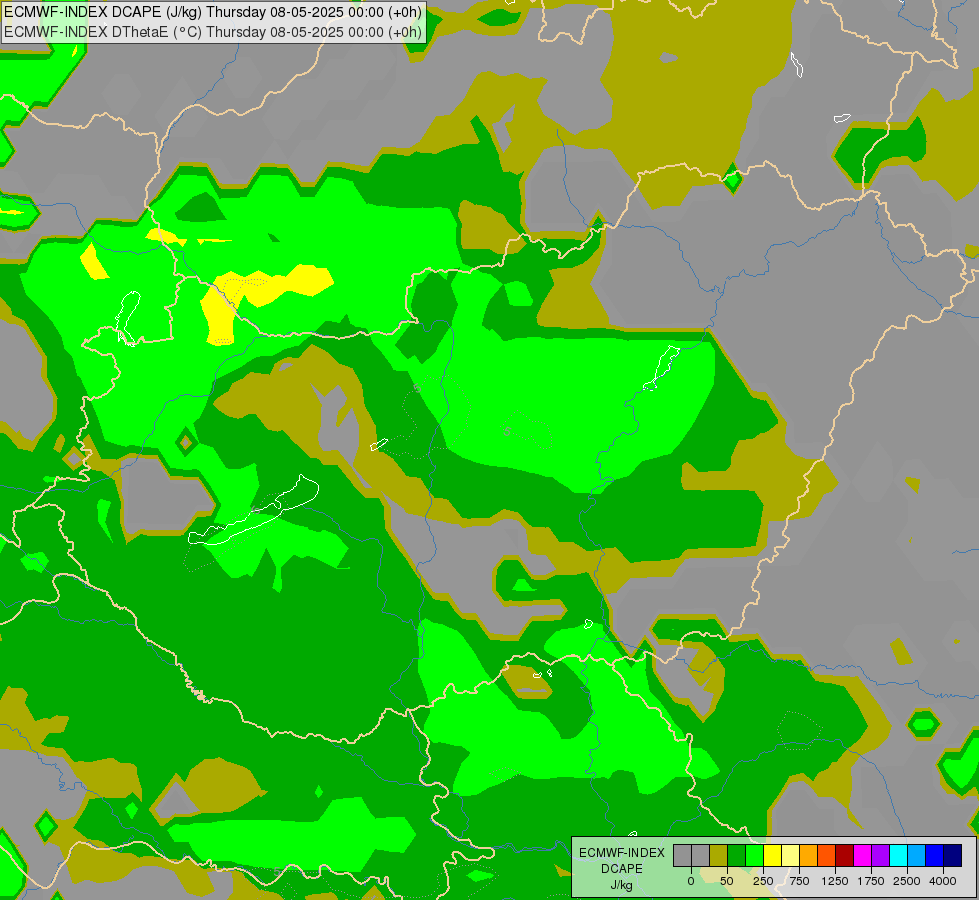Select the '2500' legend value

[907, 881]
